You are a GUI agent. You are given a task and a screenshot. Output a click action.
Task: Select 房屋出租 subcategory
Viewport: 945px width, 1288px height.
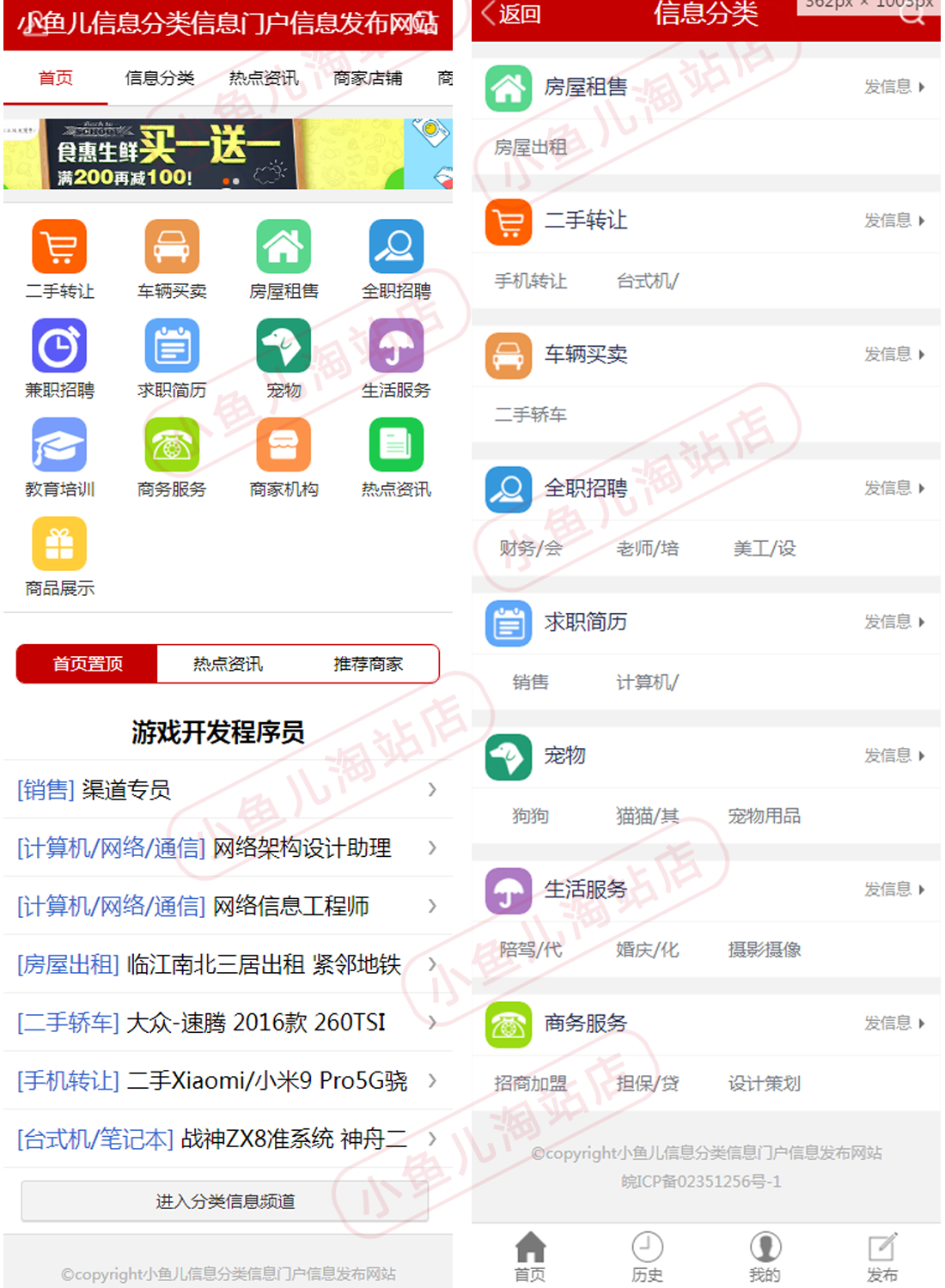(530, 148)
